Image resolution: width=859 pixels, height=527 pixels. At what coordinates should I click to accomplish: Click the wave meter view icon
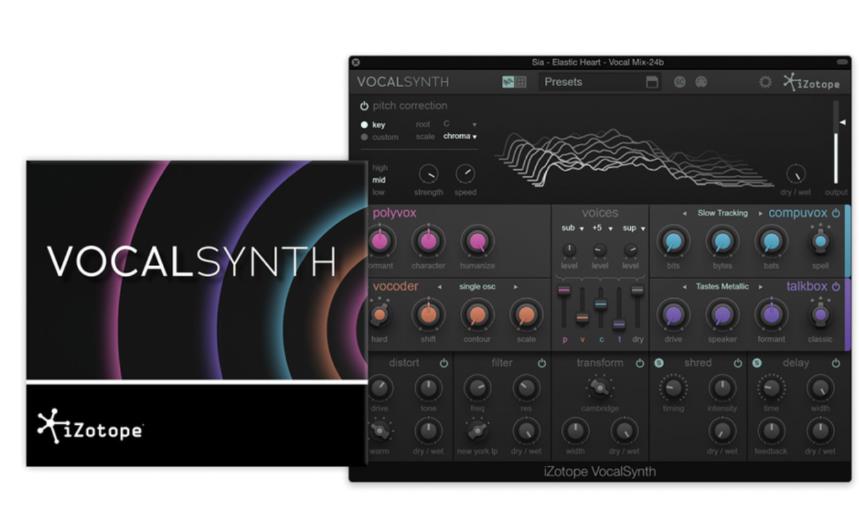[x=508, y=82]
